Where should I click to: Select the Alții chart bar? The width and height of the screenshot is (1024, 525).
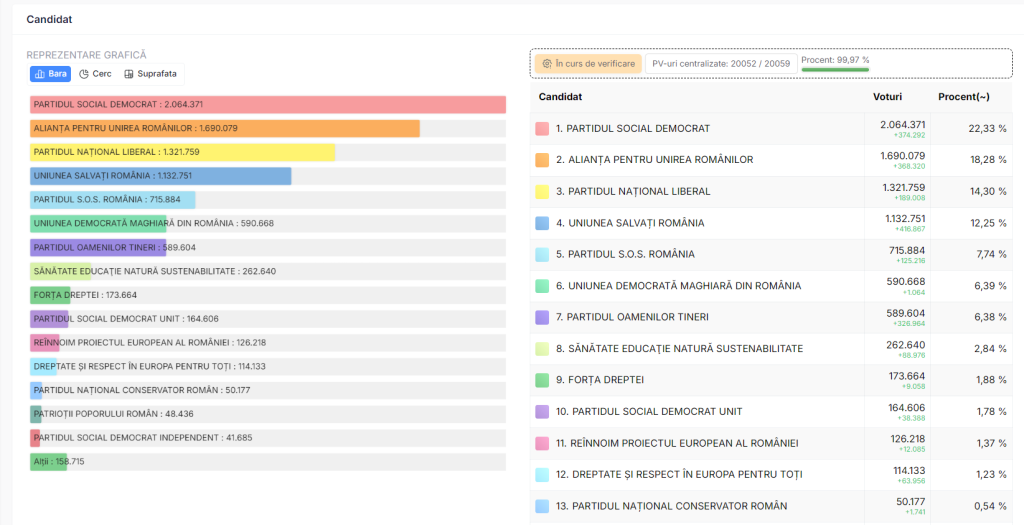click(x=48, y=462)
